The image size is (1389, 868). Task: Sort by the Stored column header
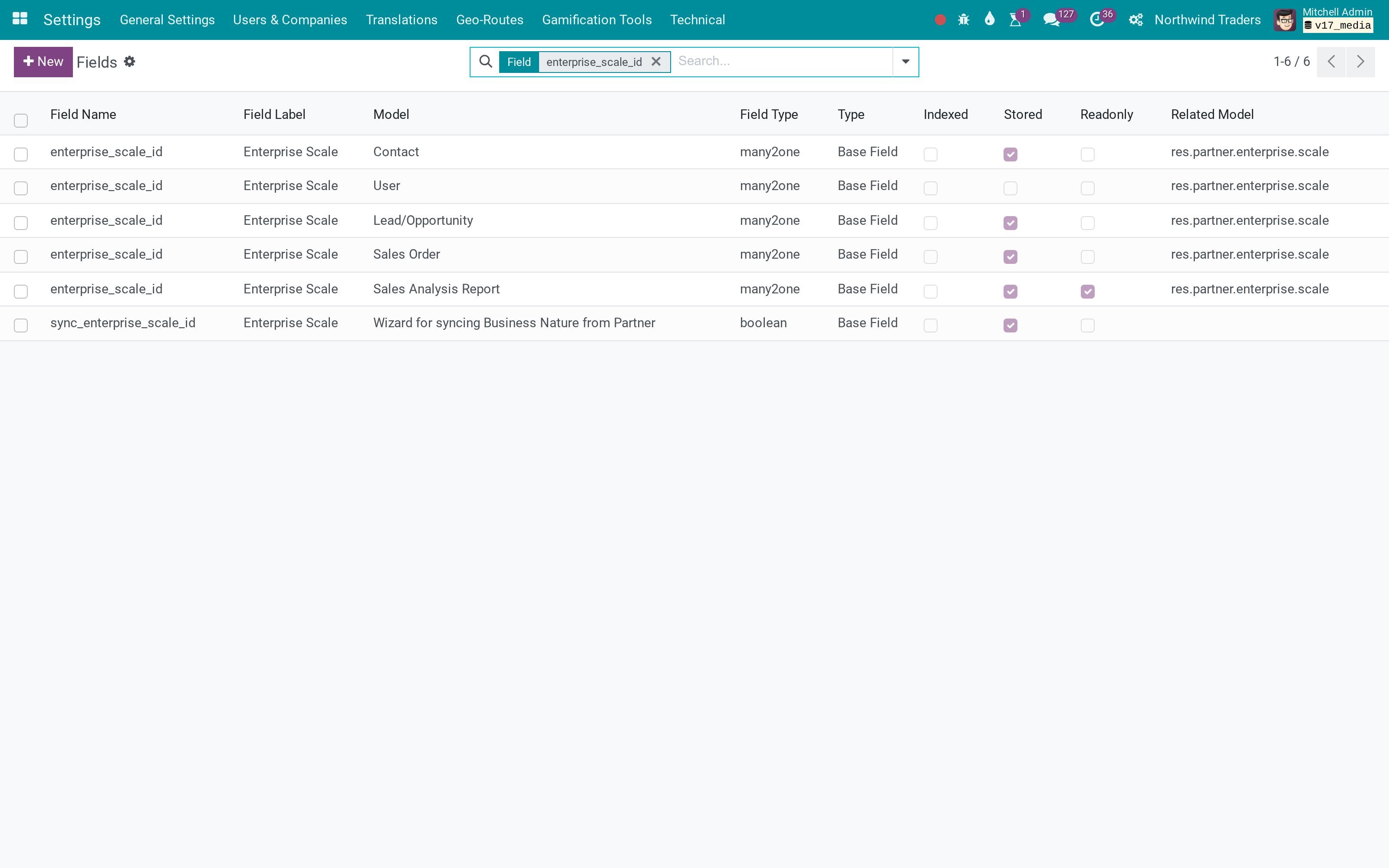pos(1024,114)
